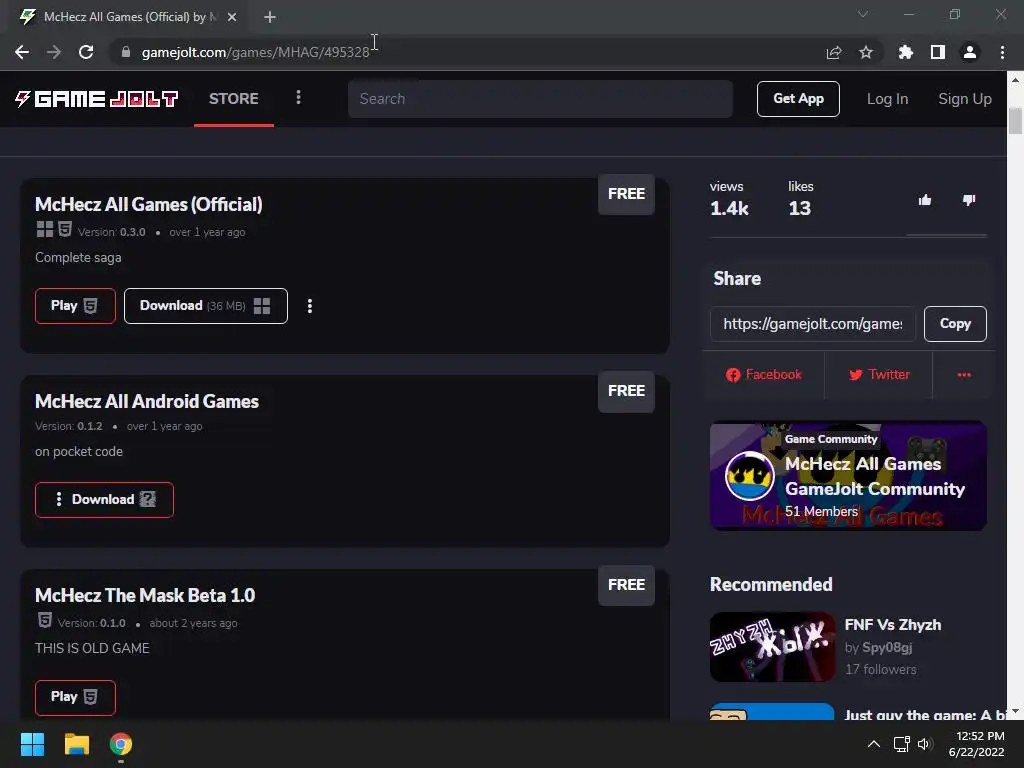
Task: Open the volume tray icon
Action: click(x=924, y=744)
